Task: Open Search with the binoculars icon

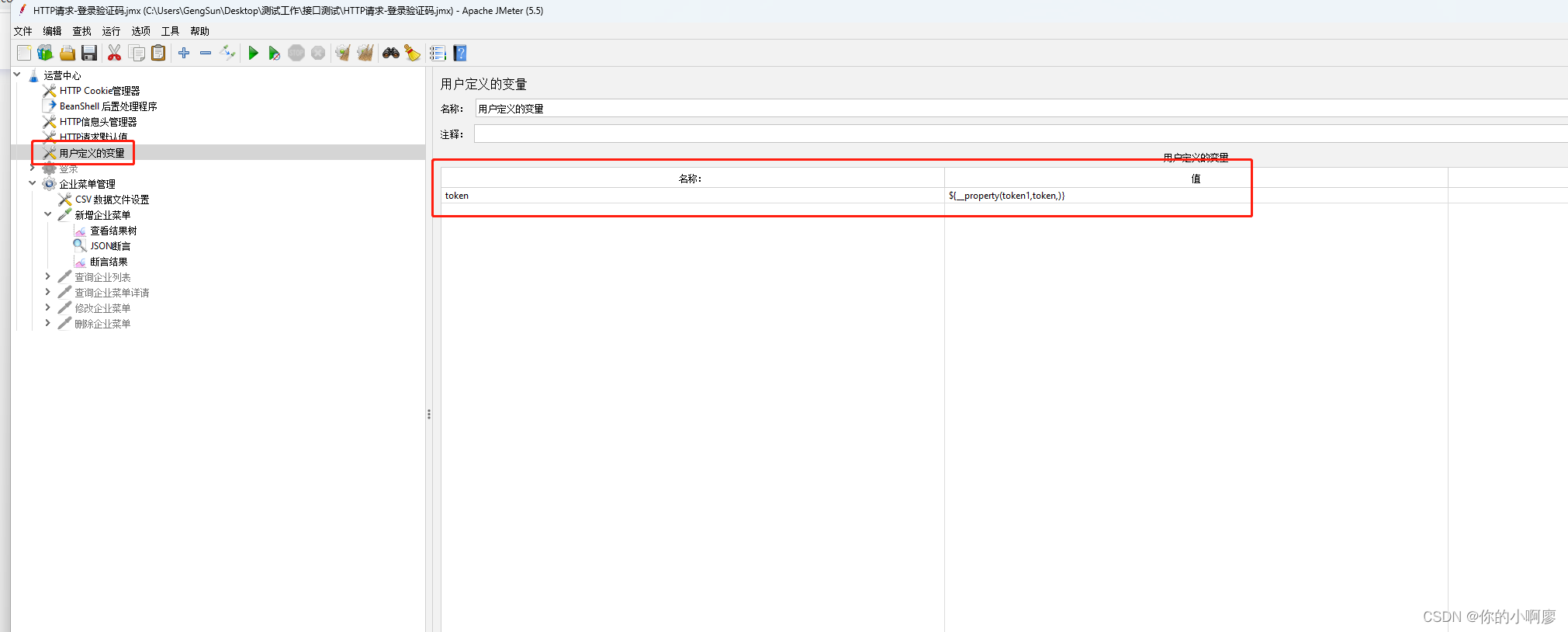Action: tap(391, 53)
